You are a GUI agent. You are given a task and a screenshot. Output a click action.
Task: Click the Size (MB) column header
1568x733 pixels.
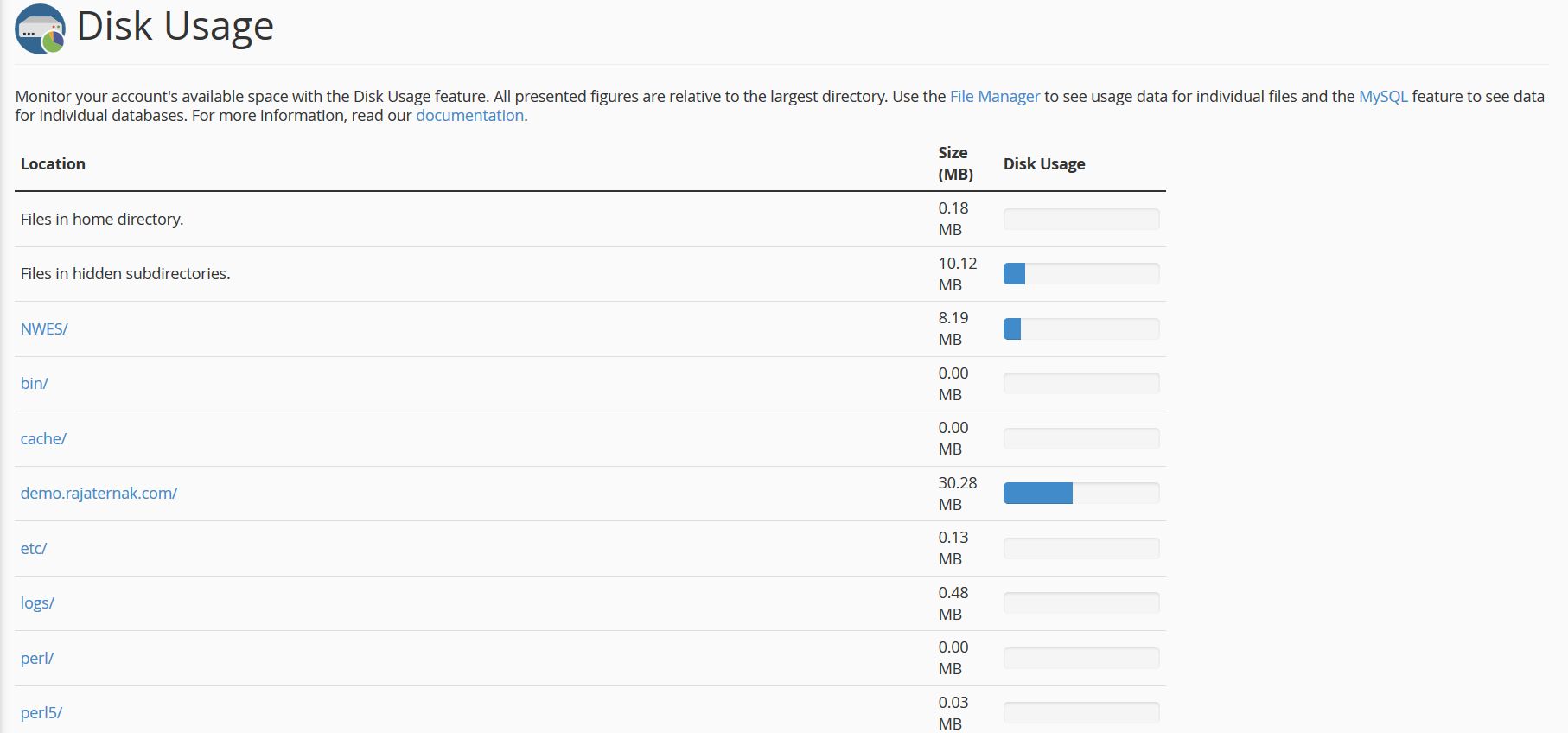(x=955, y=163)
